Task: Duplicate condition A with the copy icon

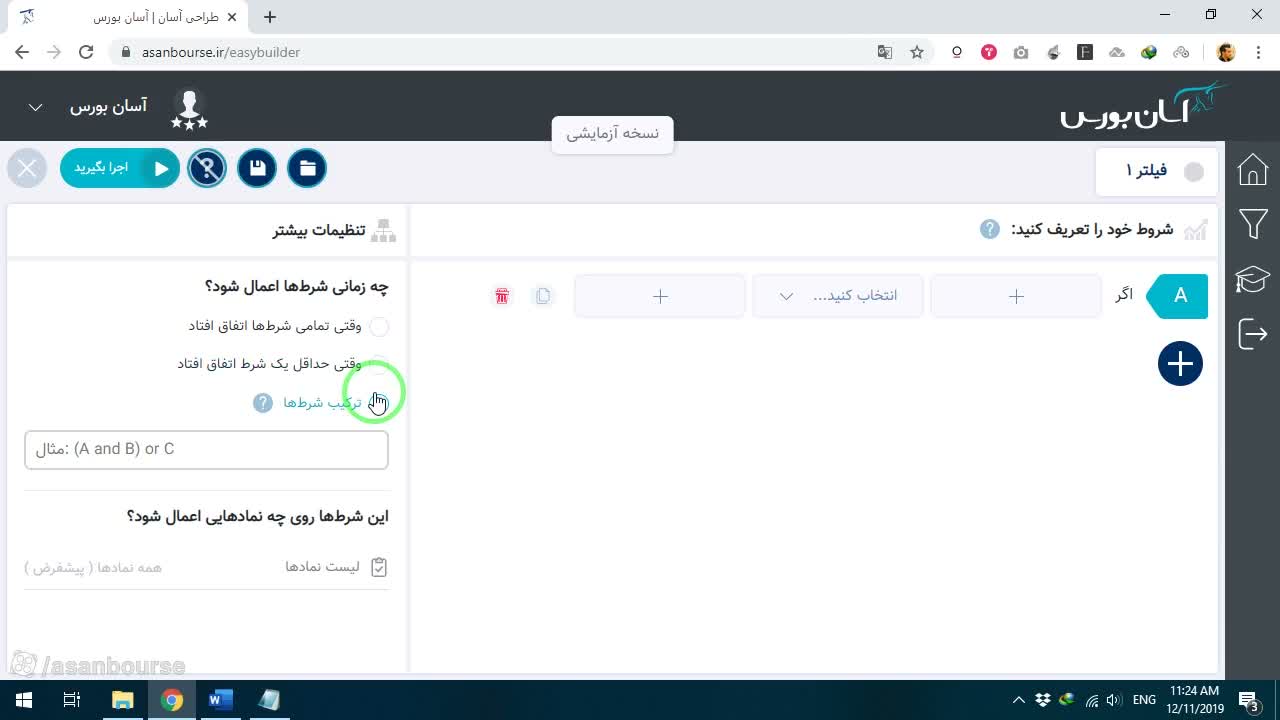Action: click(x=543, y=296)
